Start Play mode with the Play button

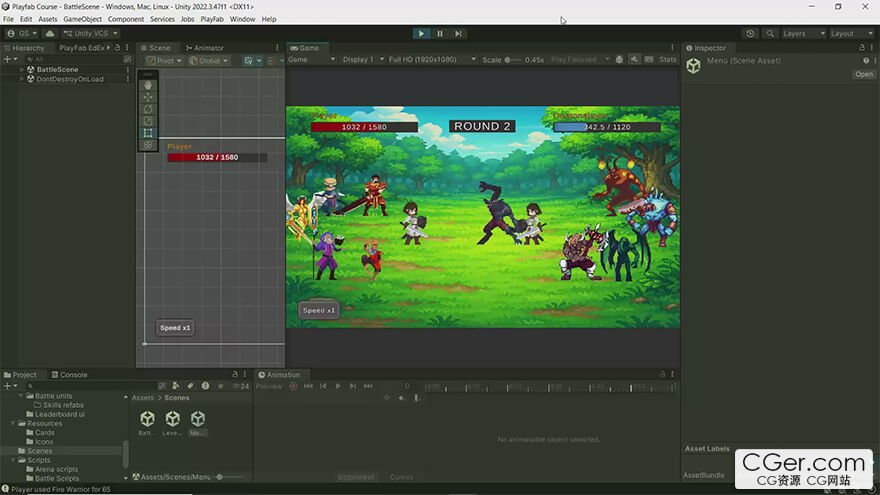[x=421, y=34]
